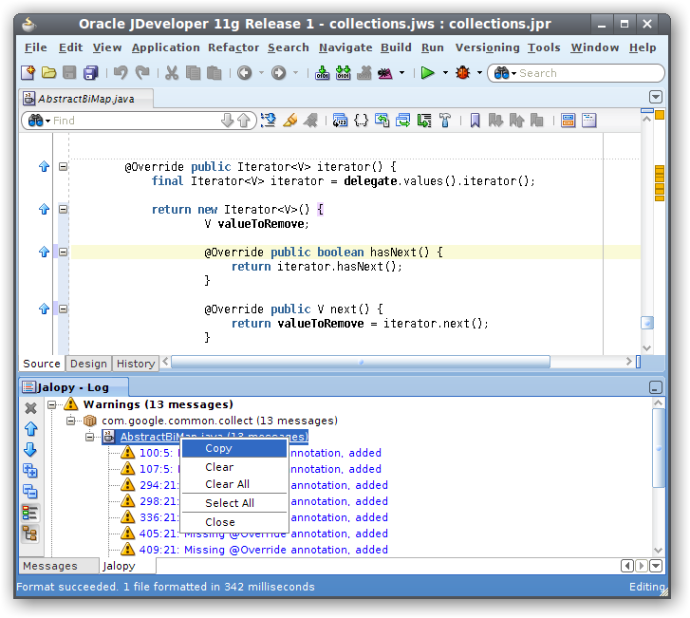The image size is (690, 618).
Task: Collapse code fold at 'return new Iterator' line
Action: coord(63,209)
